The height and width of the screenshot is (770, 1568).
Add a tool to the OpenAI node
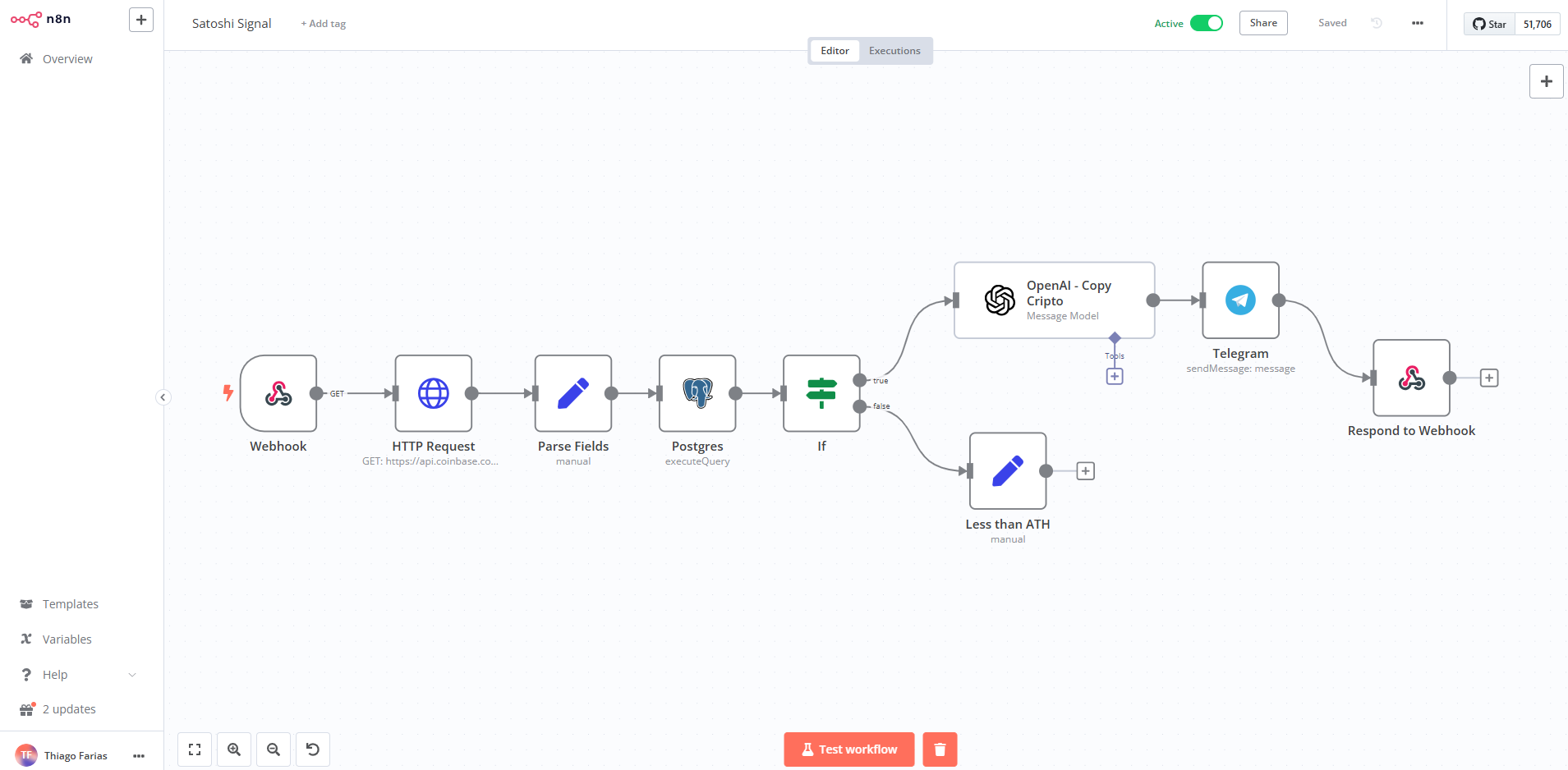[1115, 376]
